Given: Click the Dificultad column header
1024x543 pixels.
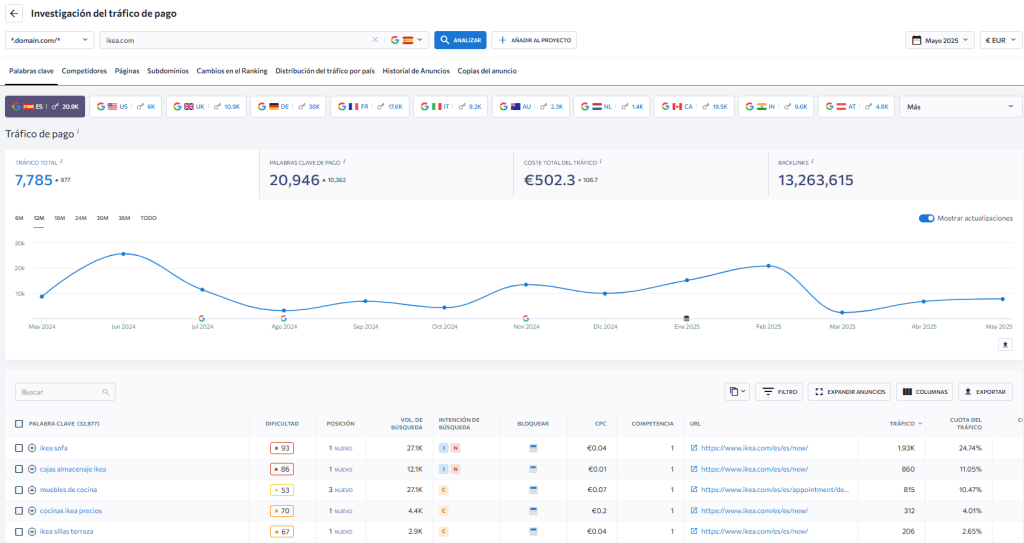Looking at the screenshot, I should (282, 424).
